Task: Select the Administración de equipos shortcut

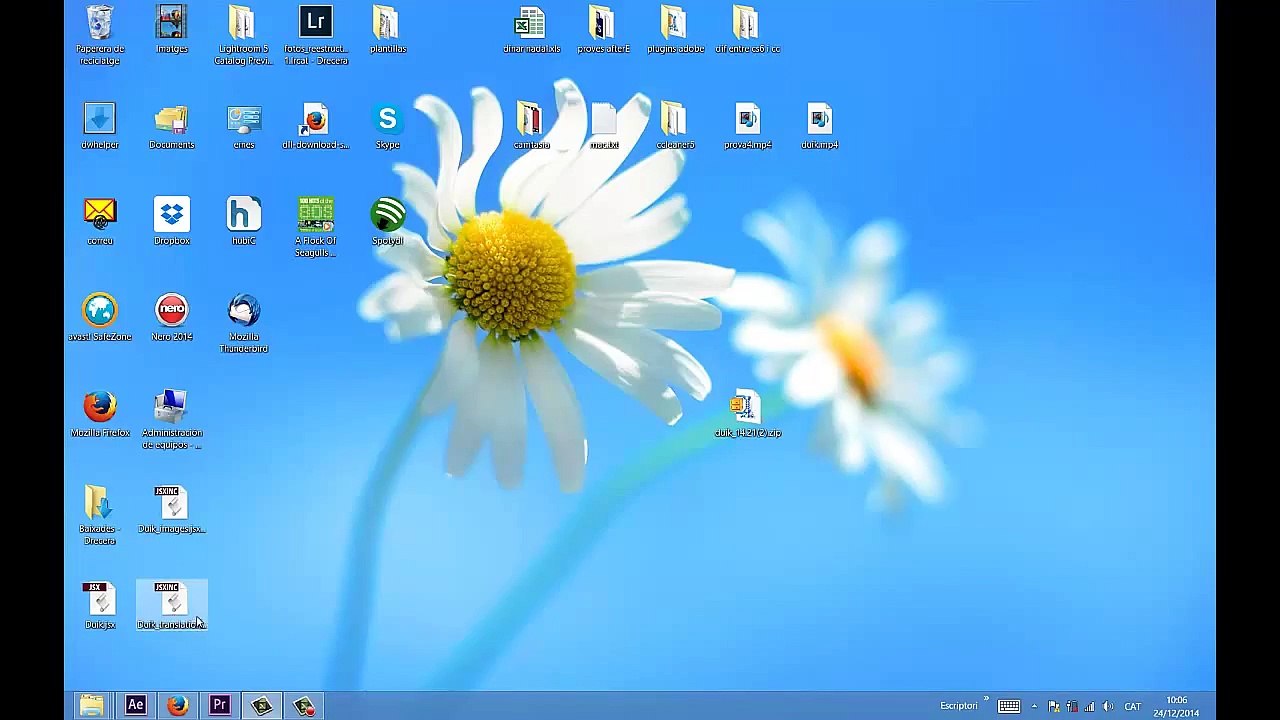Action: pyautogui.click(x=172, y=419)
